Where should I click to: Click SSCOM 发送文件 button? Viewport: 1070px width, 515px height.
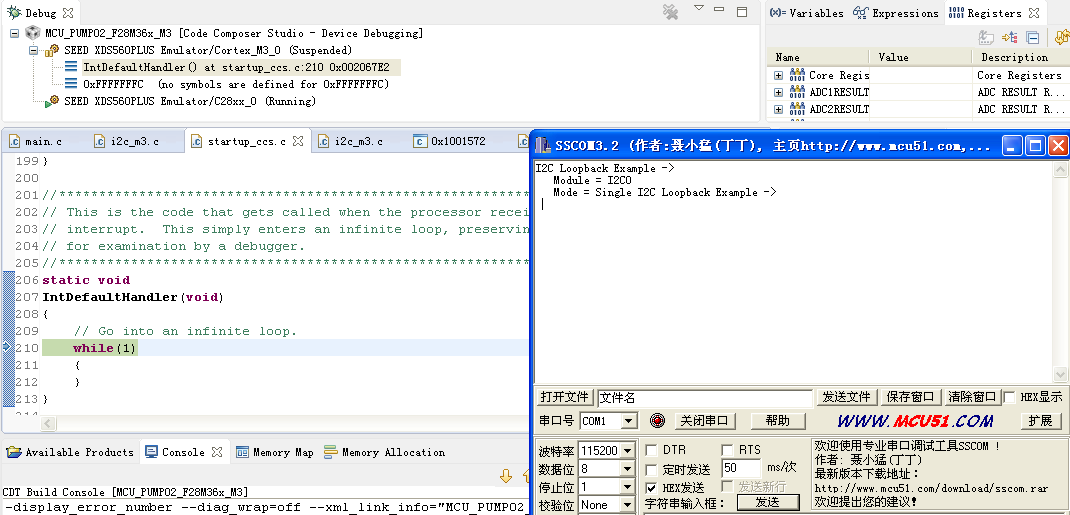pyautogui.click(x=846, y=397)
